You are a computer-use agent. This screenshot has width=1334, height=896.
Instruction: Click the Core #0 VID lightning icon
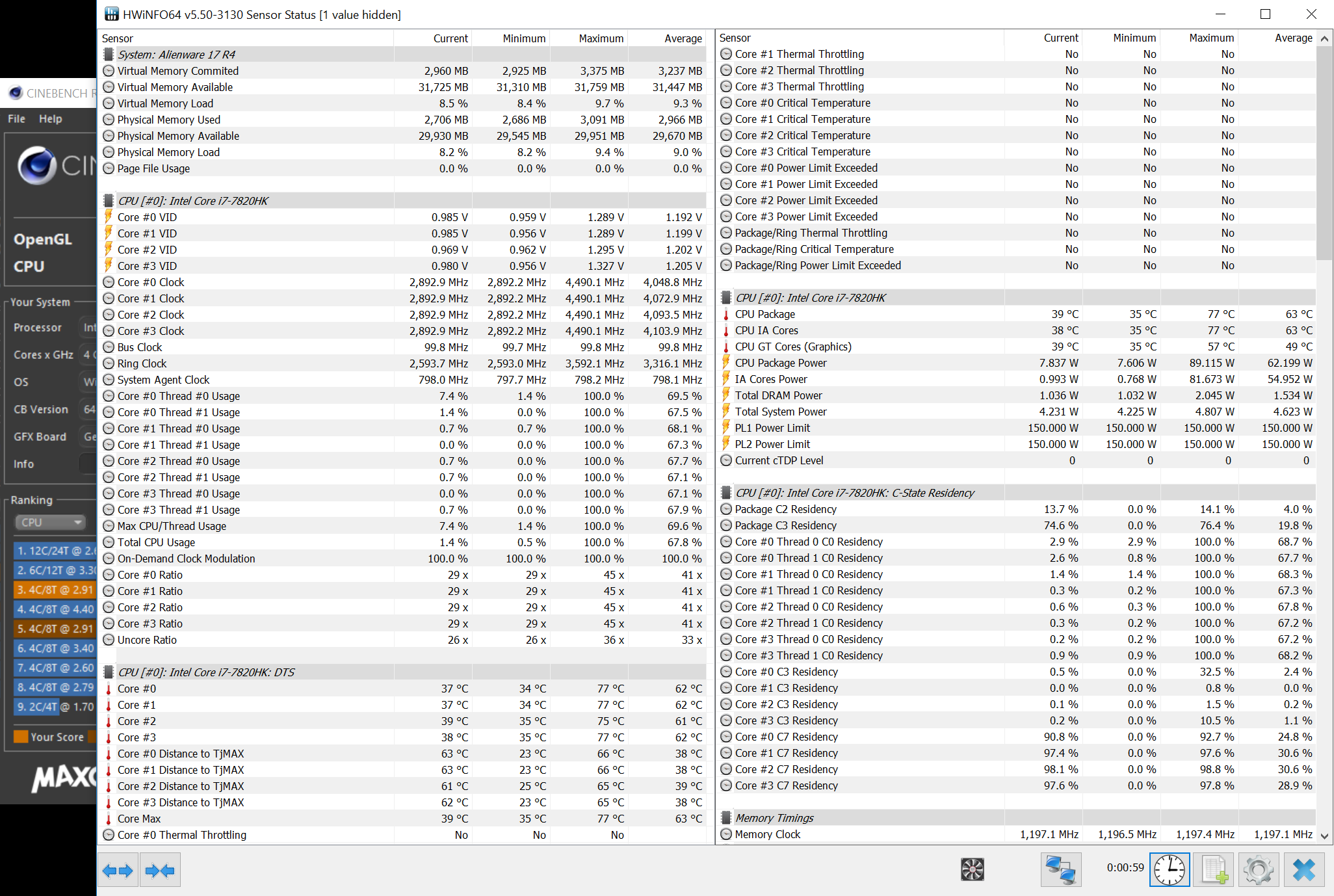click(109, 217)
